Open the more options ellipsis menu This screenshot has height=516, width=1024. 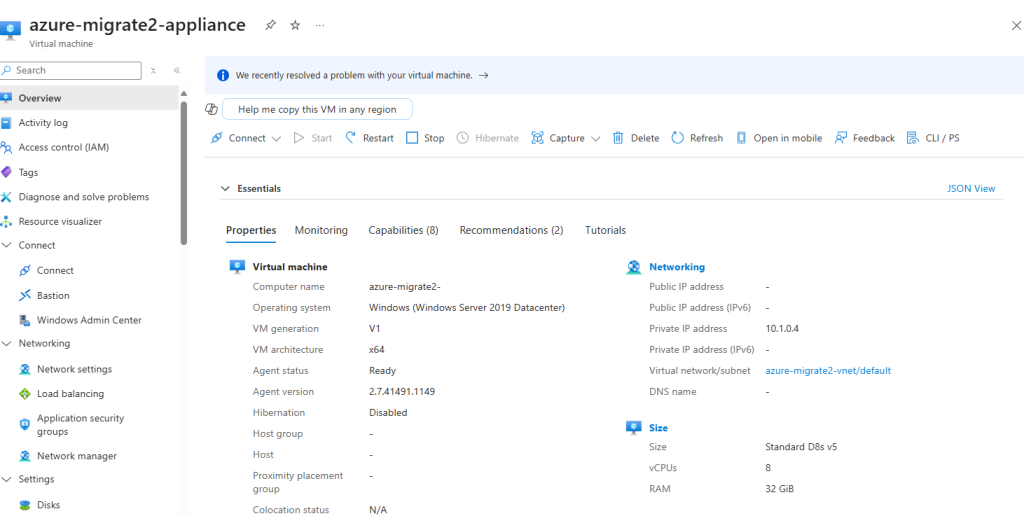319,25
